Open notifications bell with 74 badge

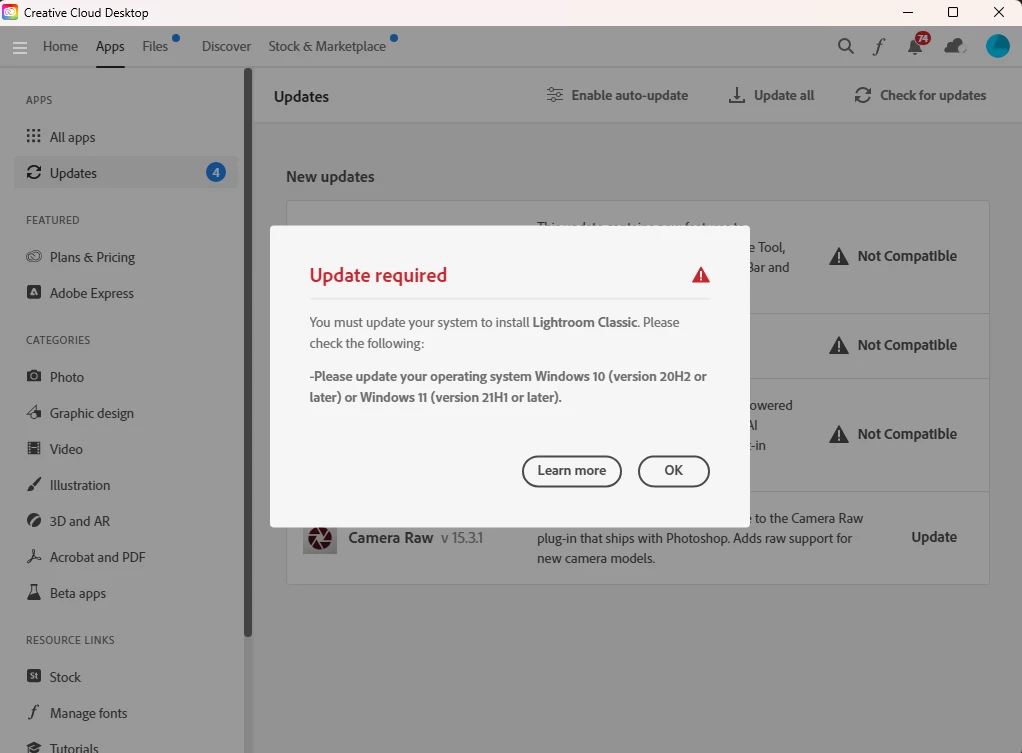(x=916, y=44)
